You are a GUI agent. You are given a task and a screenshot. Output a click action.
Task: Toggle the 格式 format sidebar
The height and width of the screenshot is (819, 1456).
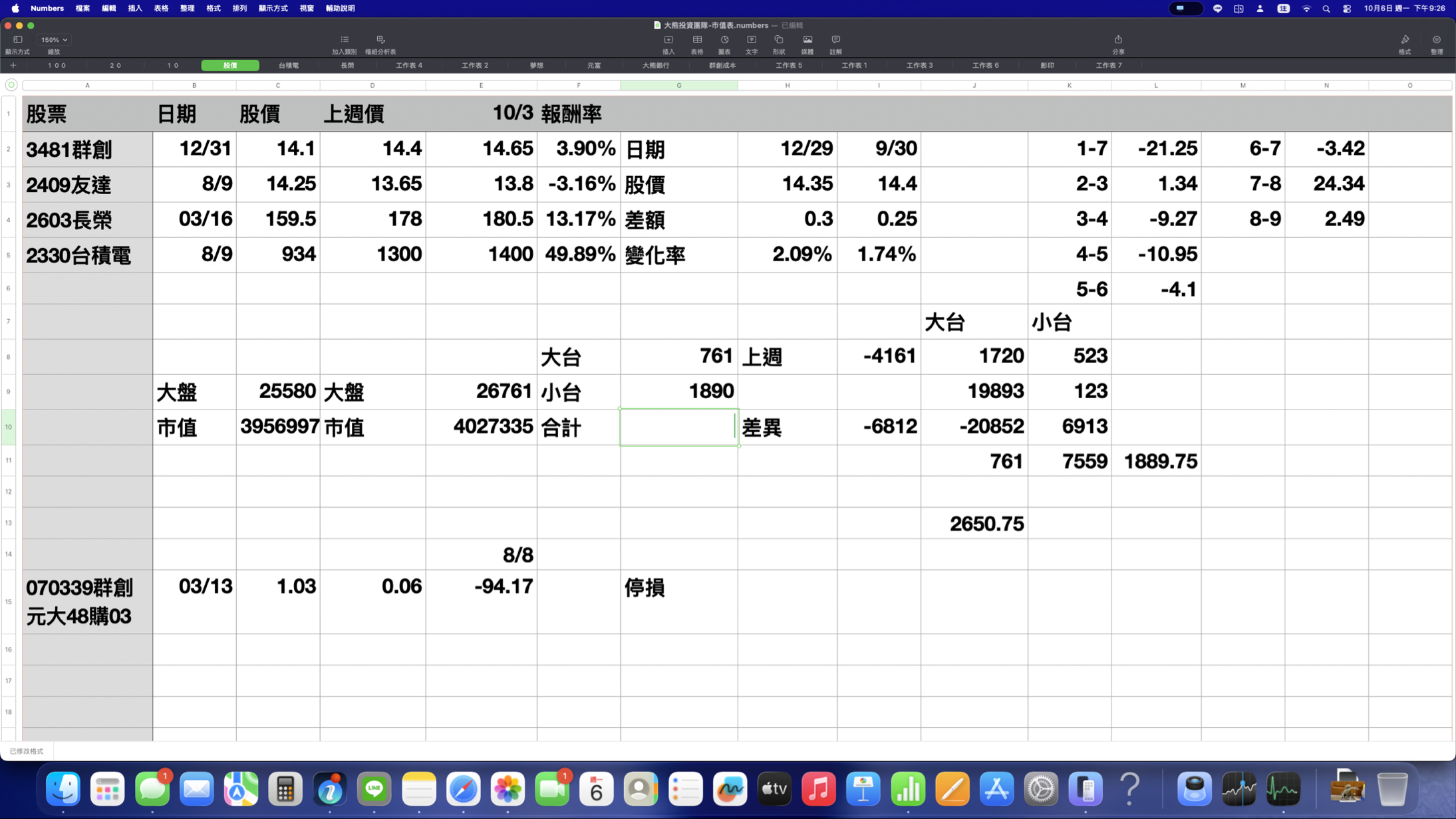click(1404, 40)
